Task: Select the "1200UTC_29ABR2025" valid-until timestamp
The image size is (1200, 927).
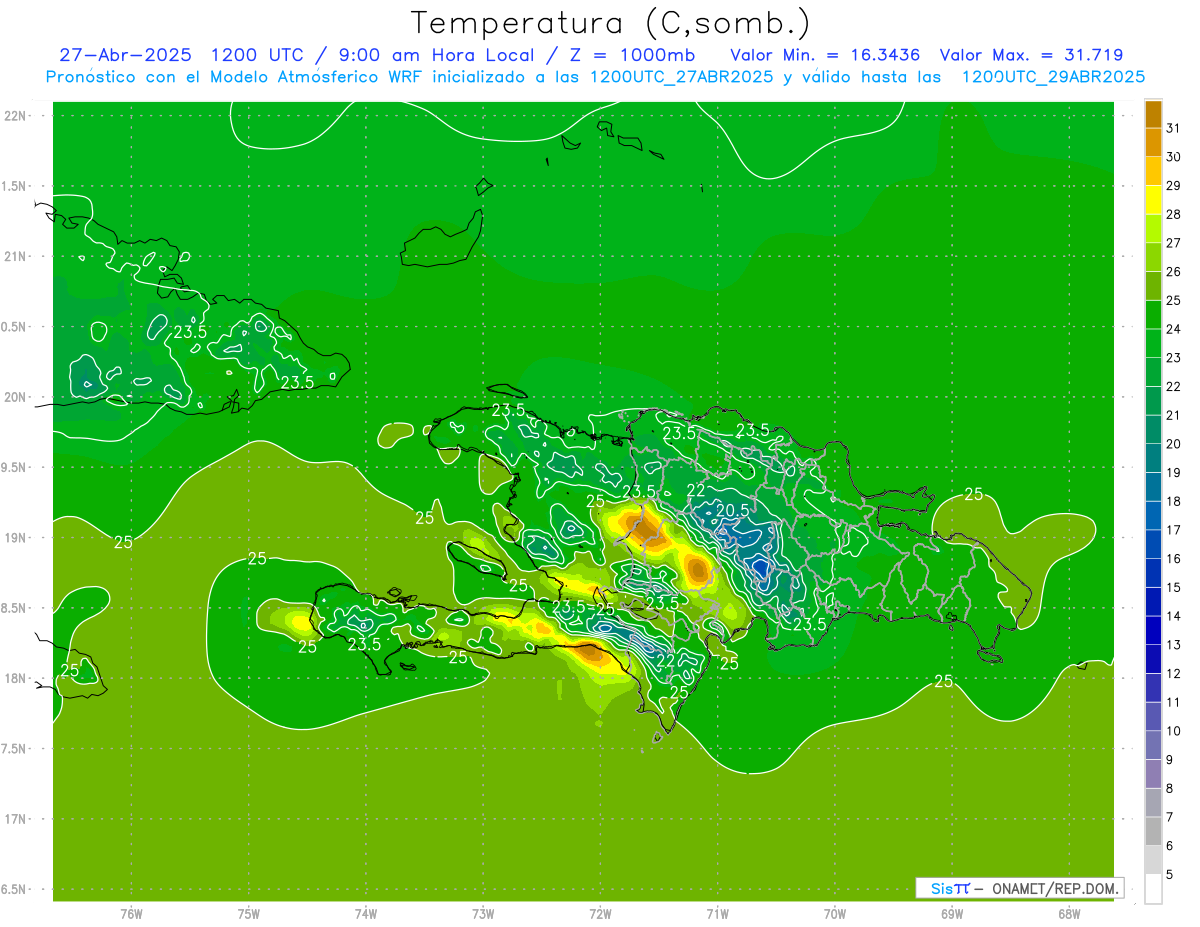Action: [x=1053, y=77]
